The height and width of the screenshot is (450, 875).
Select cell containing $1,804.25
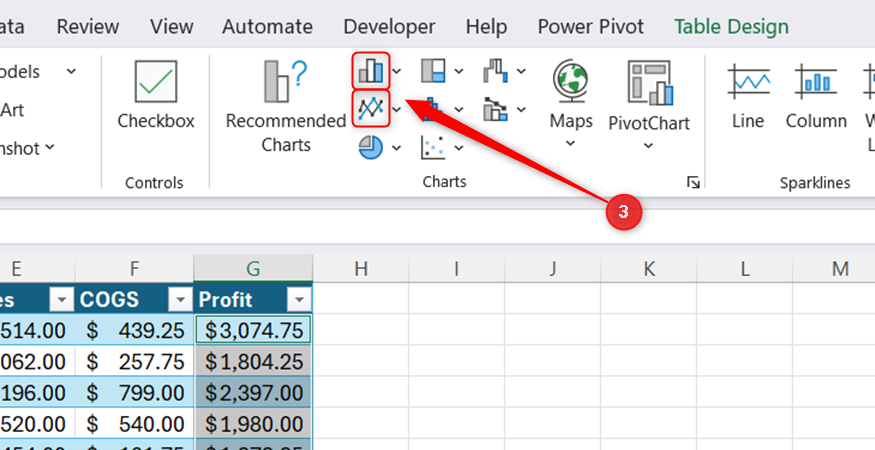pyautogui.click(x=253, y=362)
